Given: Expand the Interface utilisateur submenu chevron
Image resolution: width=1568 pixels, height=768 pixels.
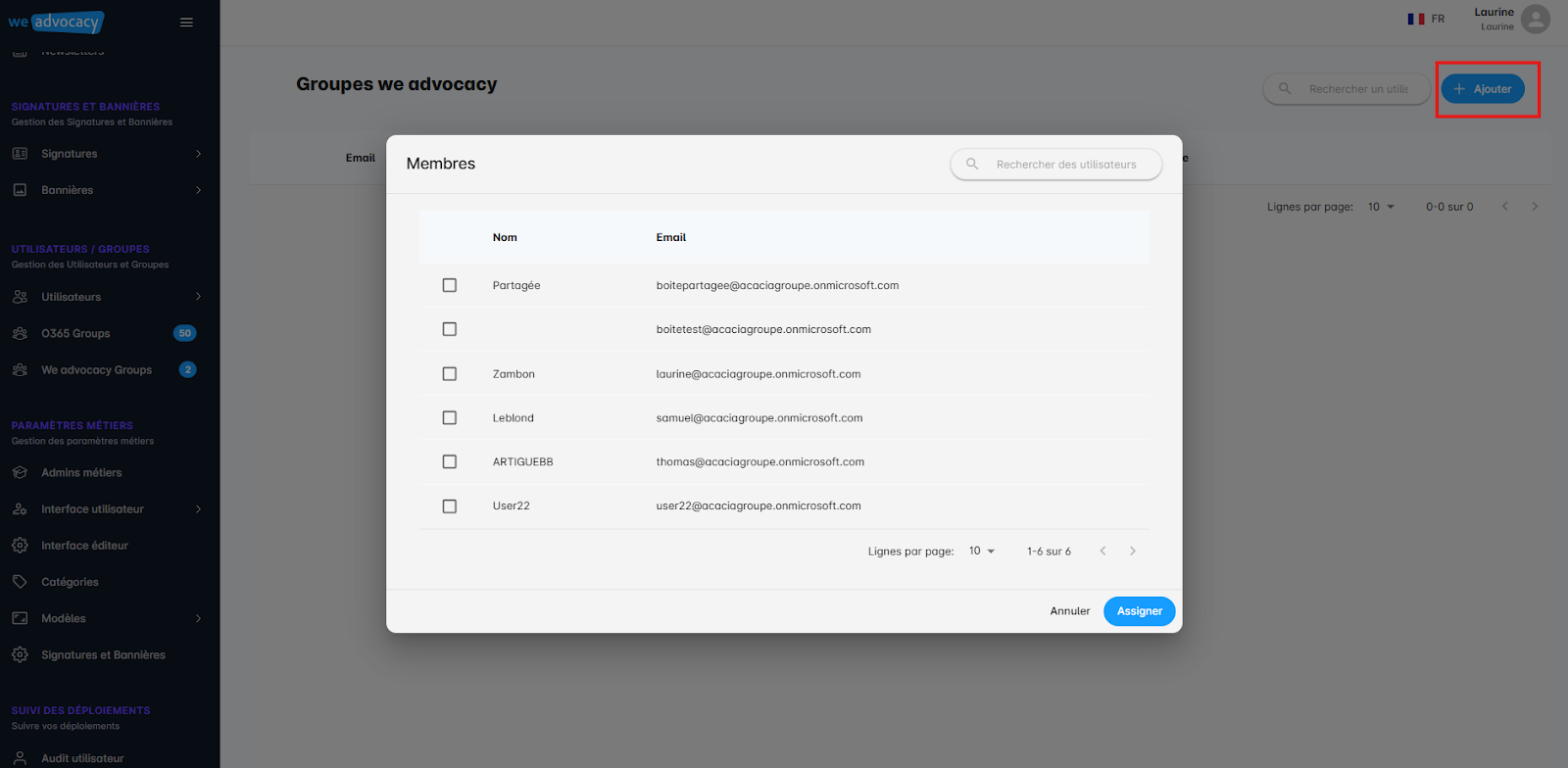Looking at the screenshot, I should tap(199, 509).
